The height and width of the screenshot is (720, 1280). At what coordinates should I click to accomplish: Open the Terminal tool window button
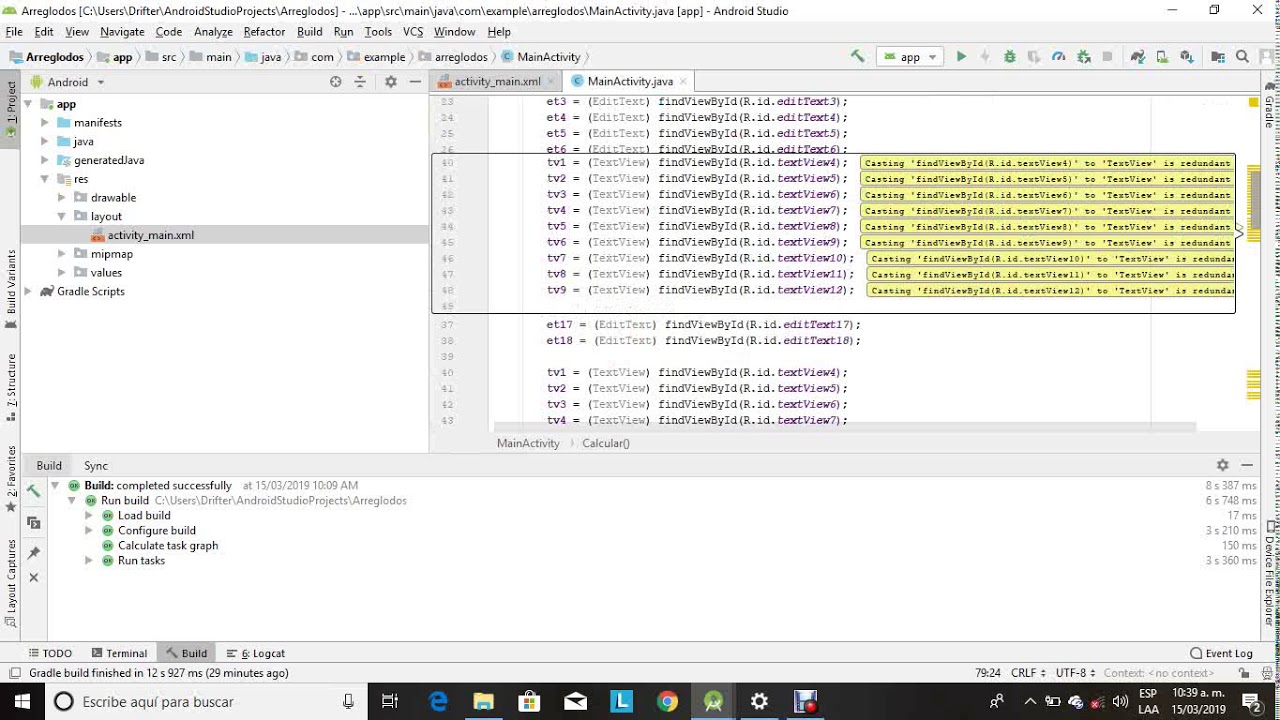[x=119, y=653]
